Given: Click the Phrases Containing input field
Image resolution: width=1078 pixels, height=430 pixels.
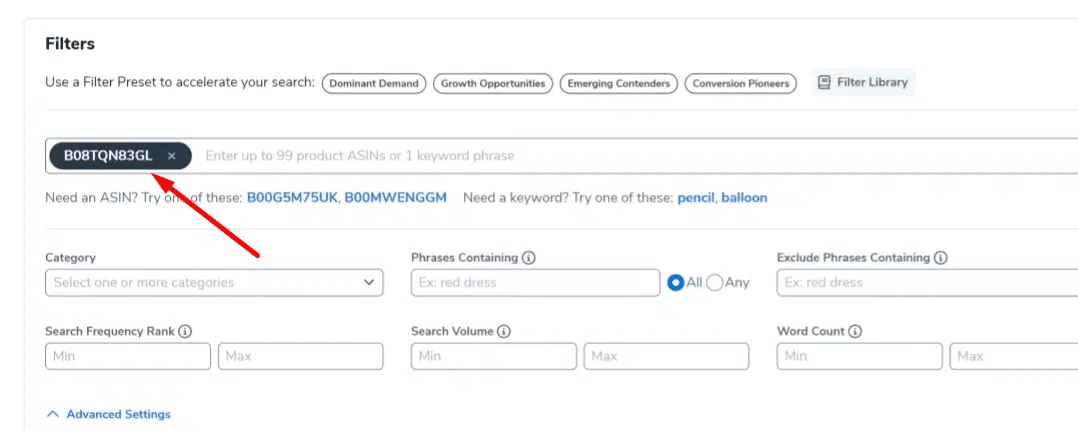Looking at the screenshot, I should (x=535, y=283).
